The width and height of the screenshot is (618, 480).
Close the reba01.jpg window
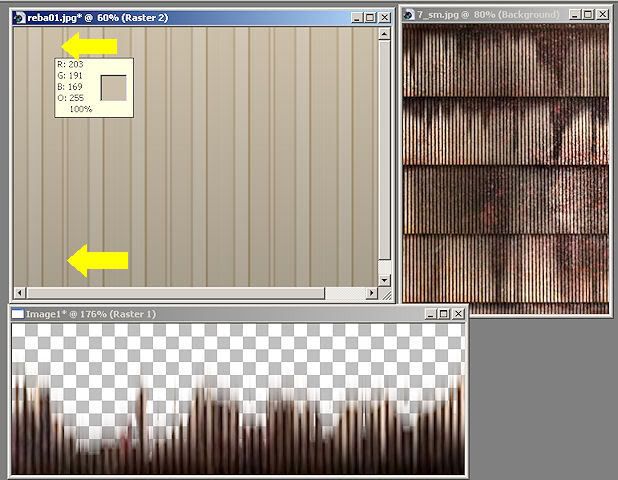pyautogui.click(x=384, y=17)
